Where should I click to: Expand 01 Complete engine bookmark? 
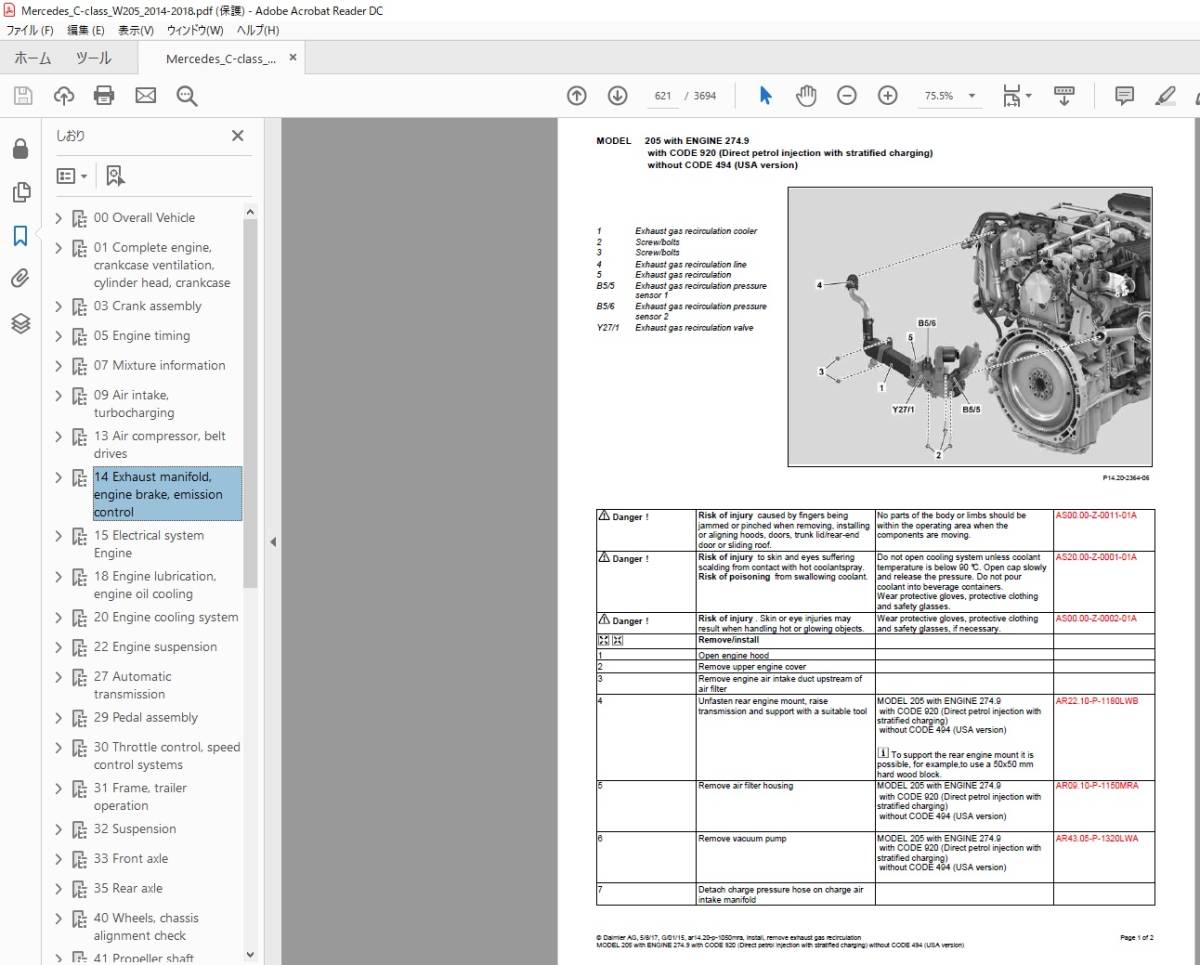click(x=58, y=248)
